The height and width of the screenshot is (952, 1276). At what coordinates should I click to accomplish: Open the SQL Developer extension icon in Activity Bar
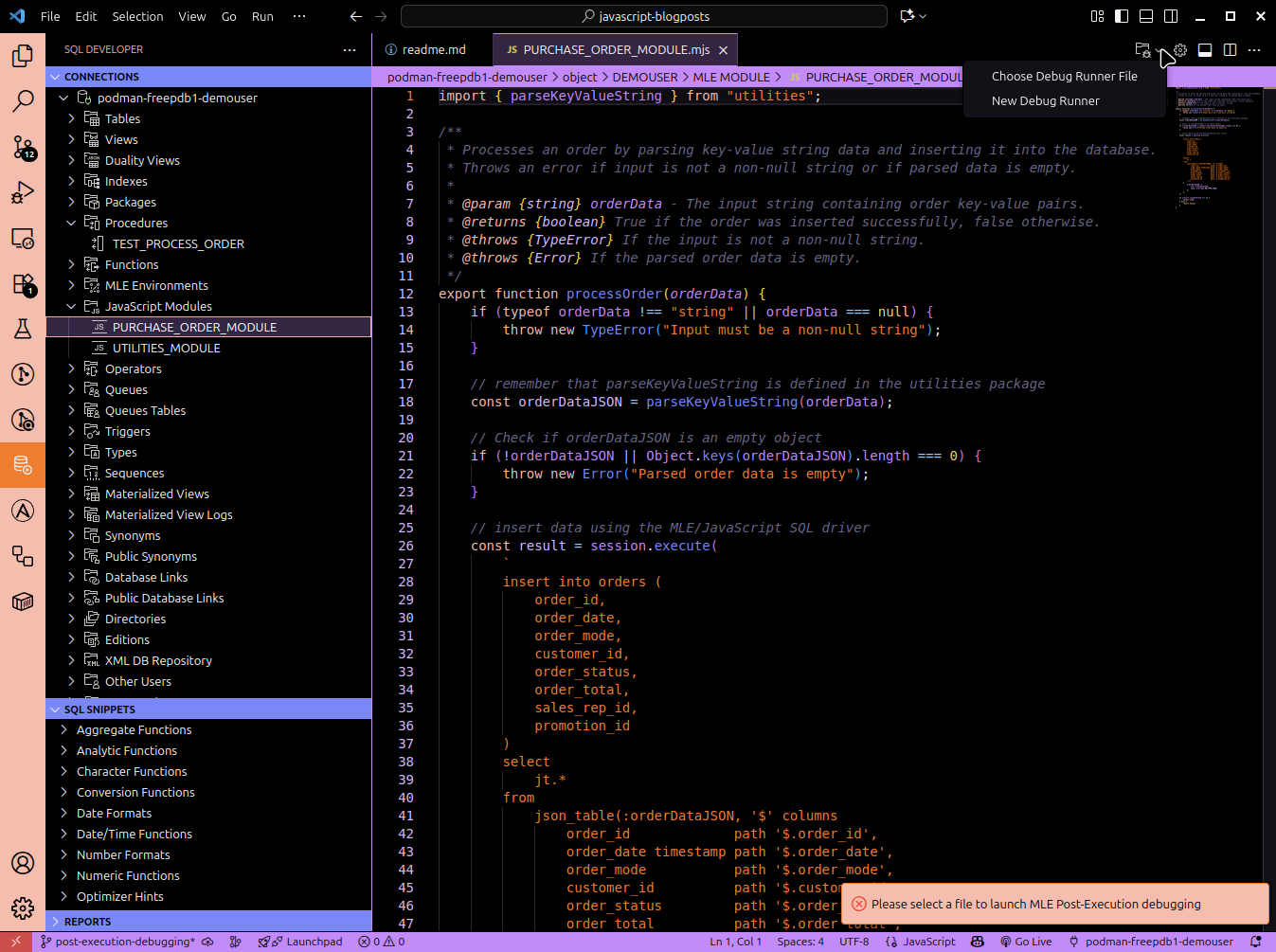click(x=23, y=464)
